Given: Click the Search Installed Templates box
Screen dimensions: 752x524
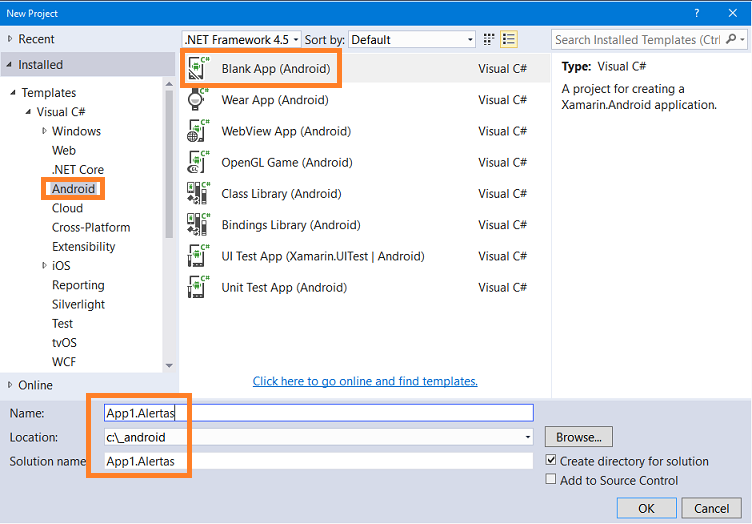Looking at the screenshot, I should [x=638, y=39].
